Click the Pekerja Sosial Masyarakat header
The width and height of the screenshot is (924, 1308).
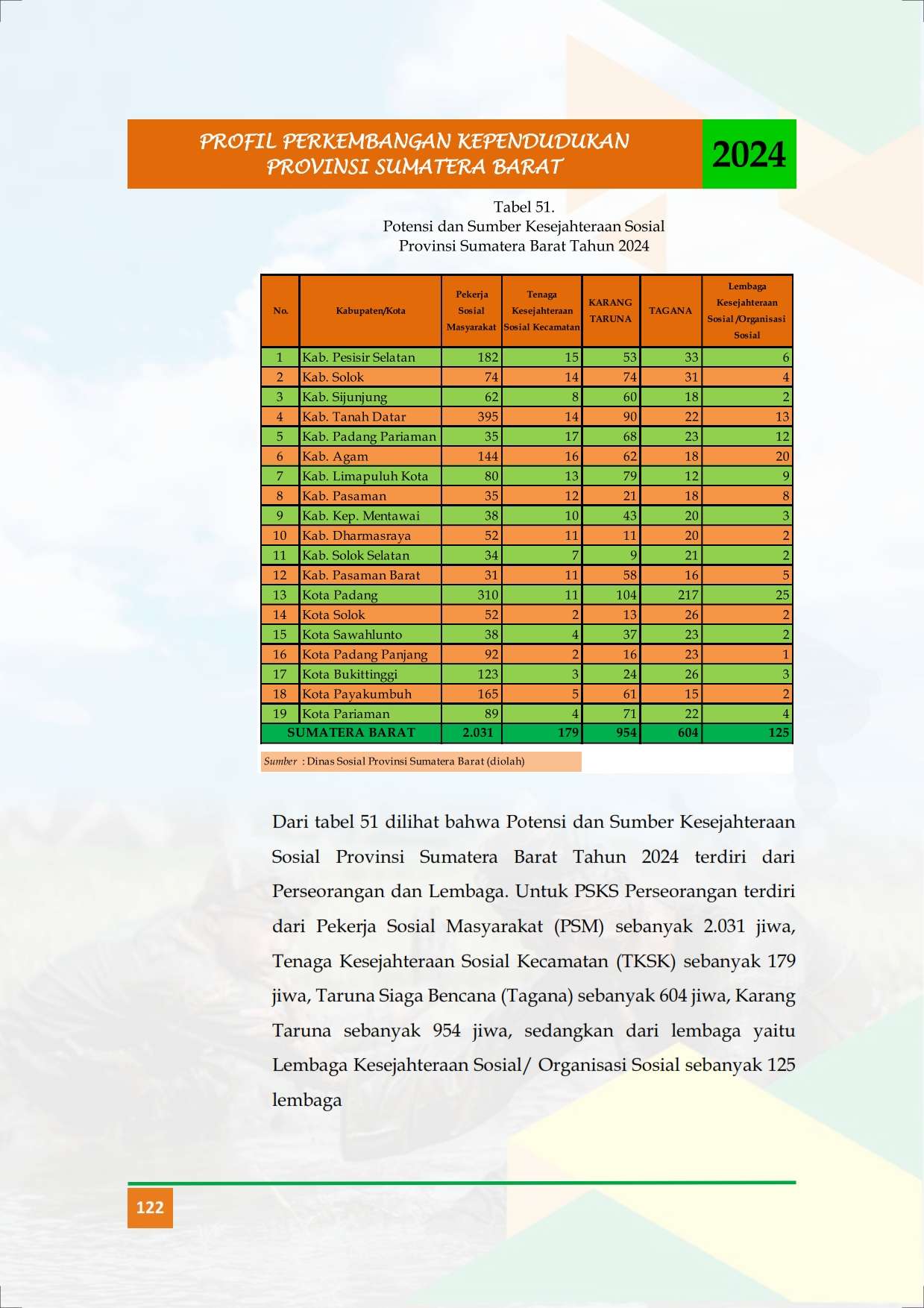pos(471,311)
